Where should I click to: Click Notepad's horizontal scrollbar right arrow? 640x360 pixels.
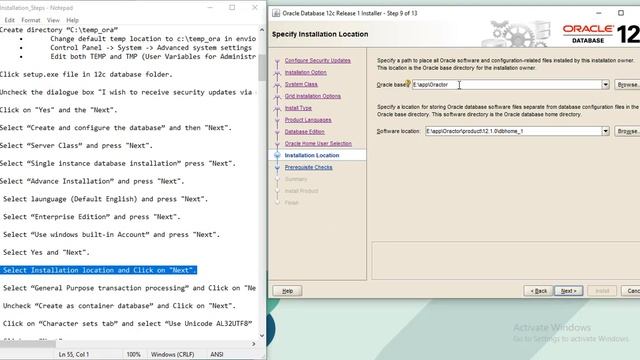(x=253, y=344)
